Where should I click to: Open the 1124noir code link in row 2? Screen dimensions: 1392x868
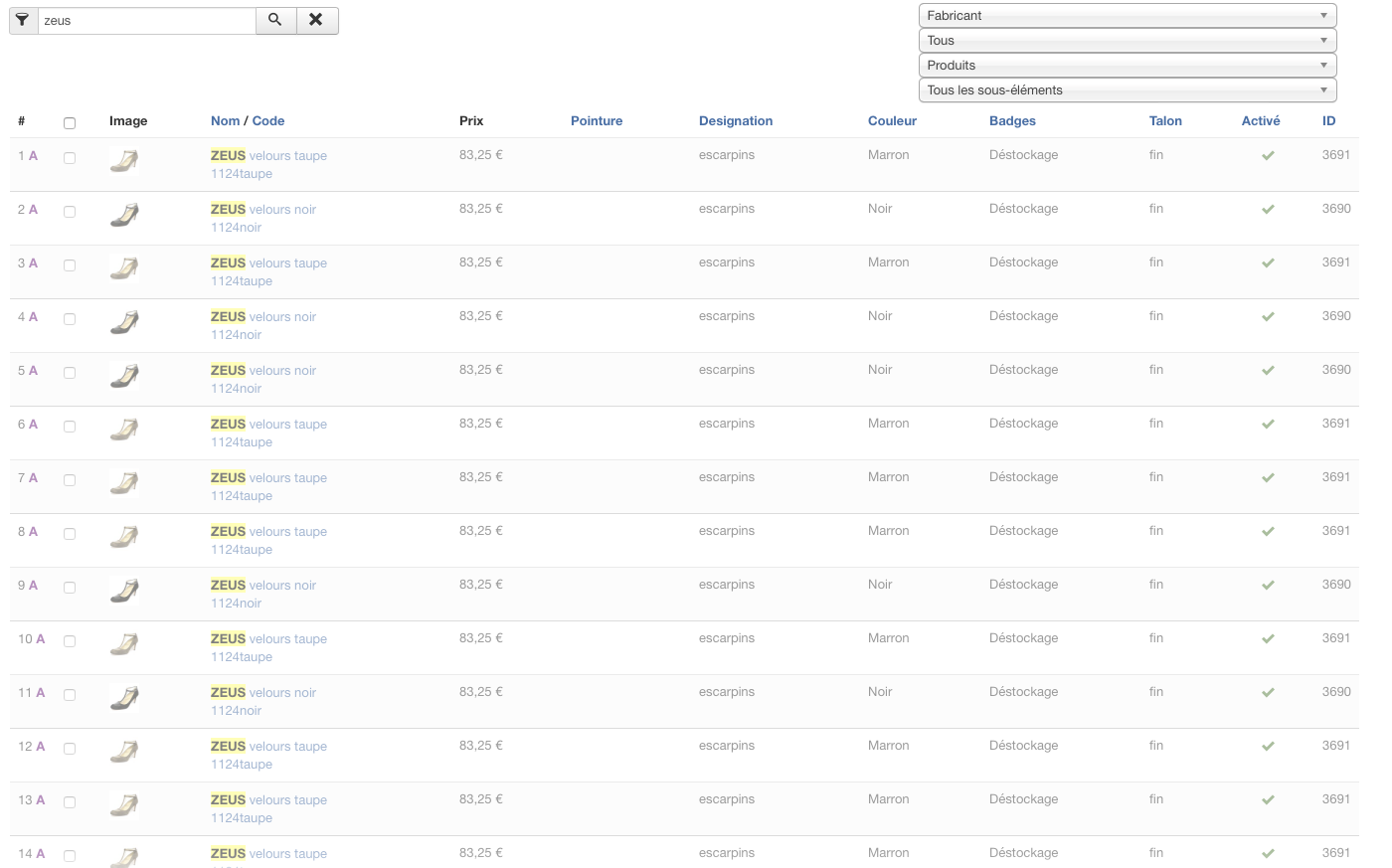click(236, 228)
